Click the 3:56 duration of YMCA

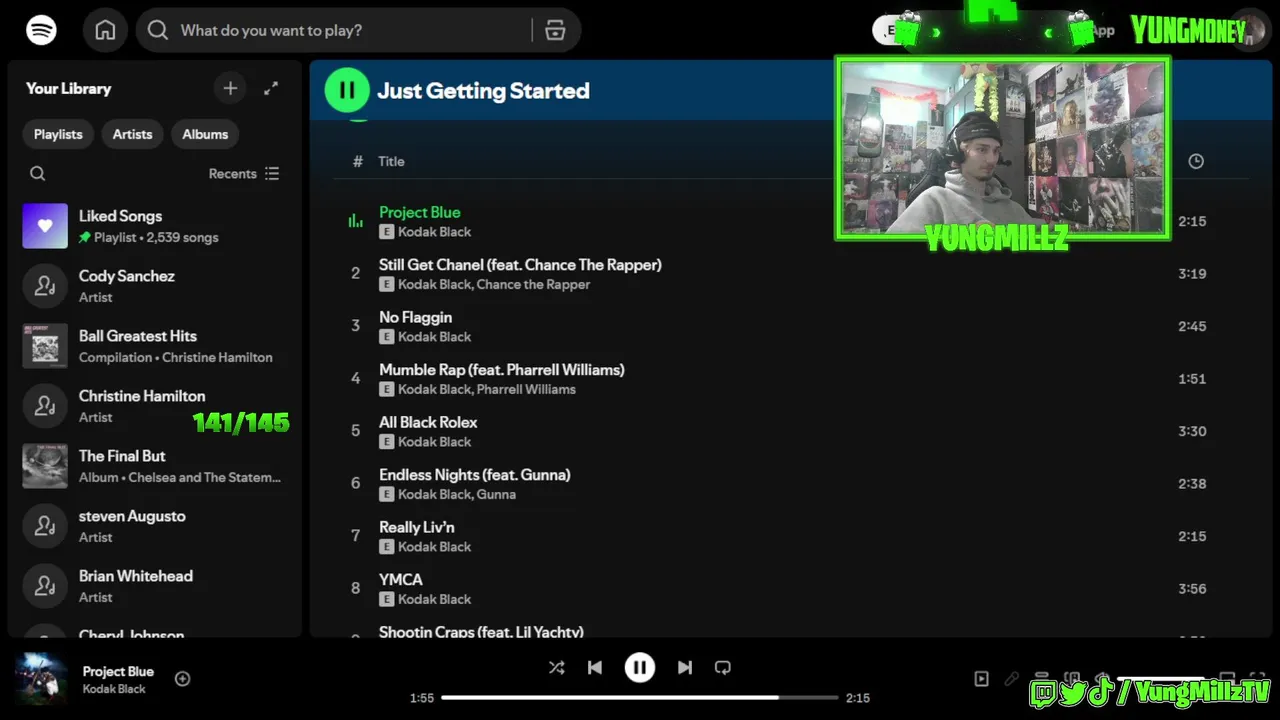point(1192,589)
